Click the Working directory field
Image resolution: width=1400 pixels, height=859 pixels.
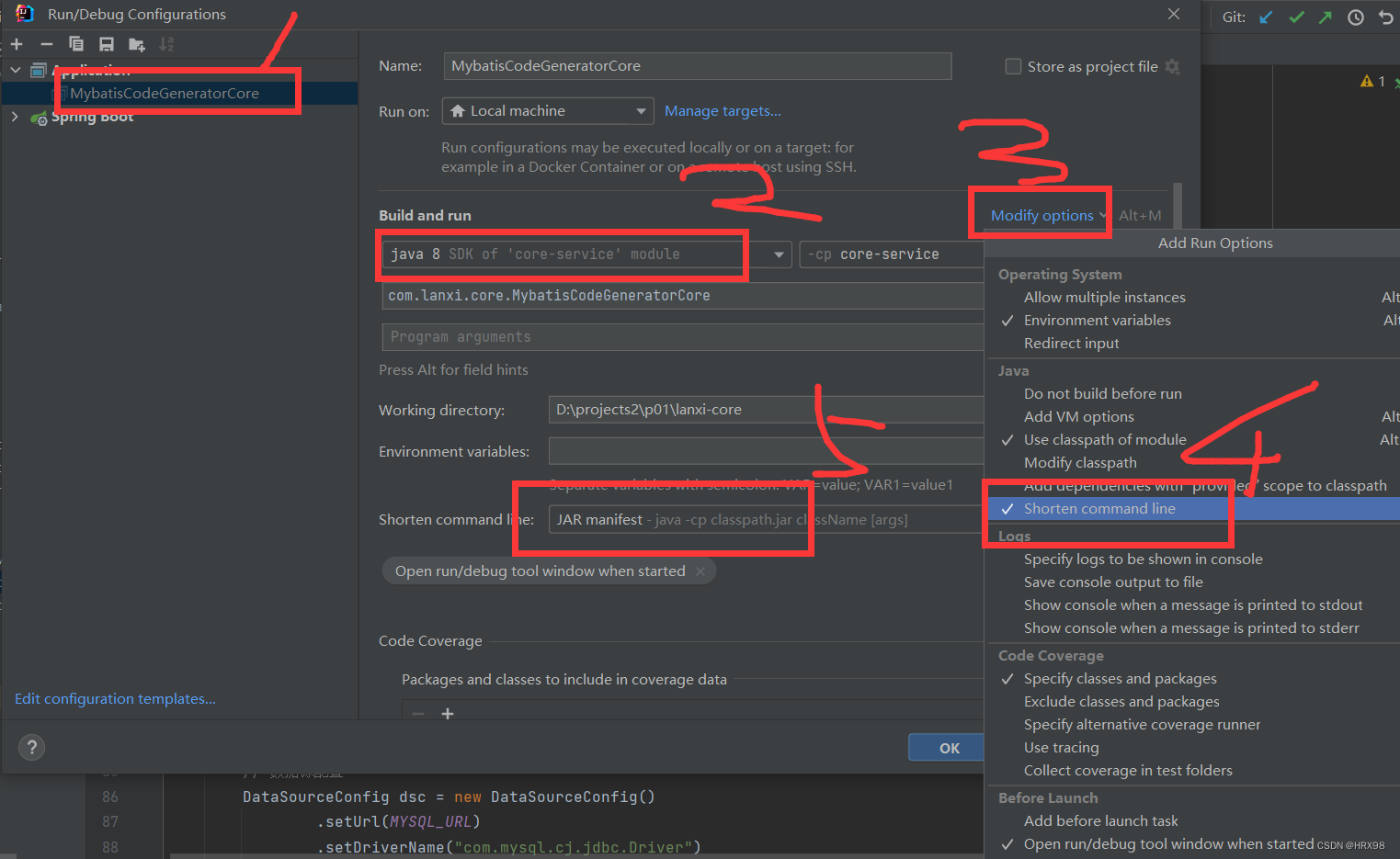click(x=766, y=410)
